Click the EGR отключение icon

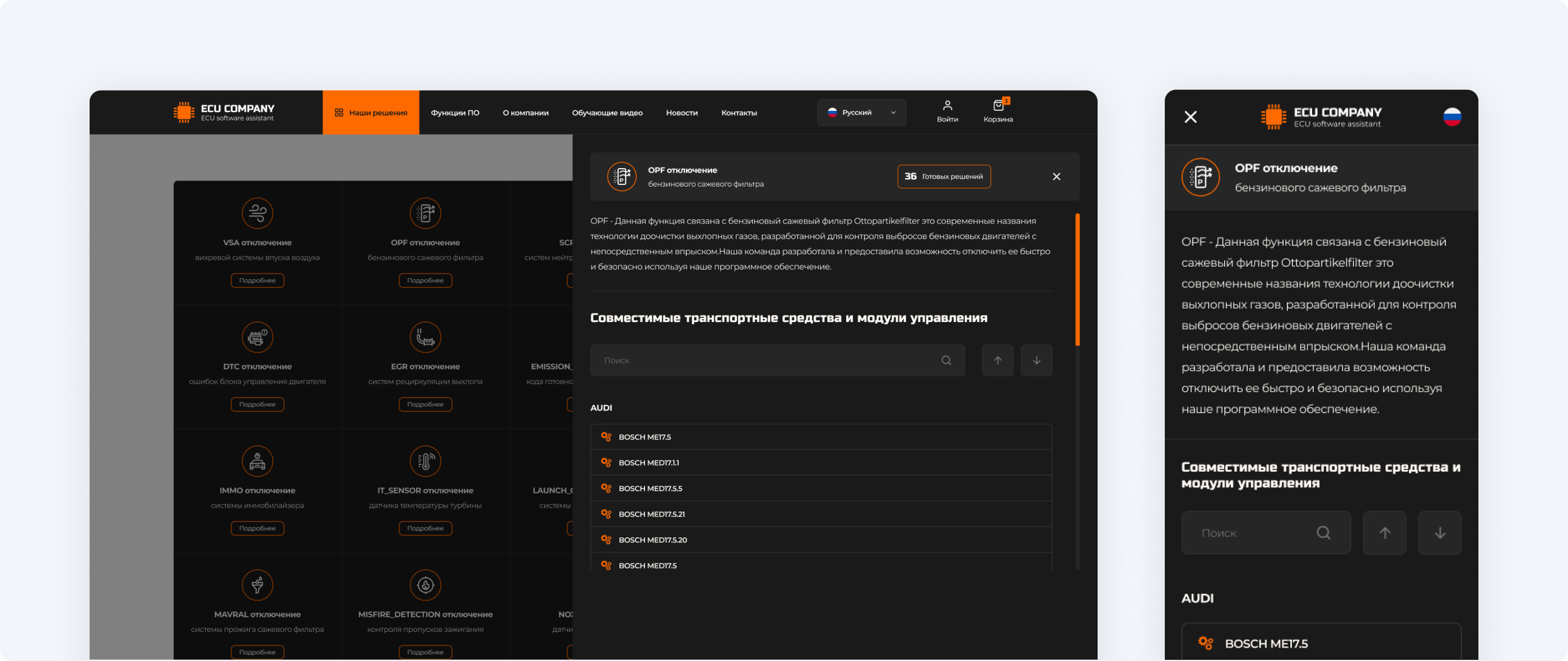(x=425, y=337)
